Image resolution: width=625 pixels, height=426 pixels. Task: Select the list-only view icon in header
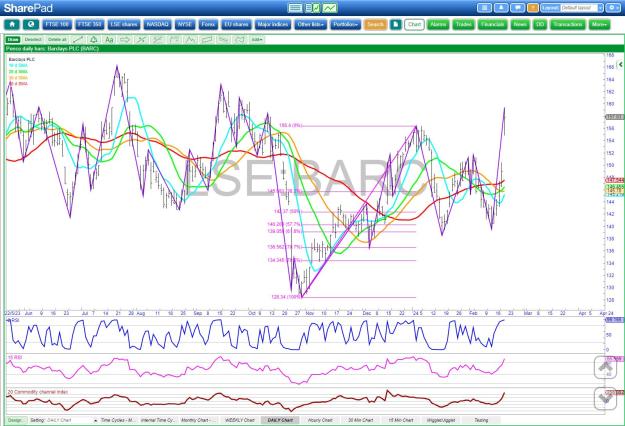pos(295,8)
